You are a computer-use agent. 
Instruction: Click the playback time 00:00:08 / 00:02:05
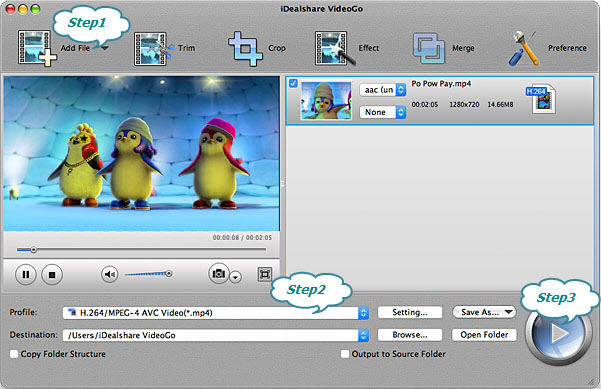(242, 238)
